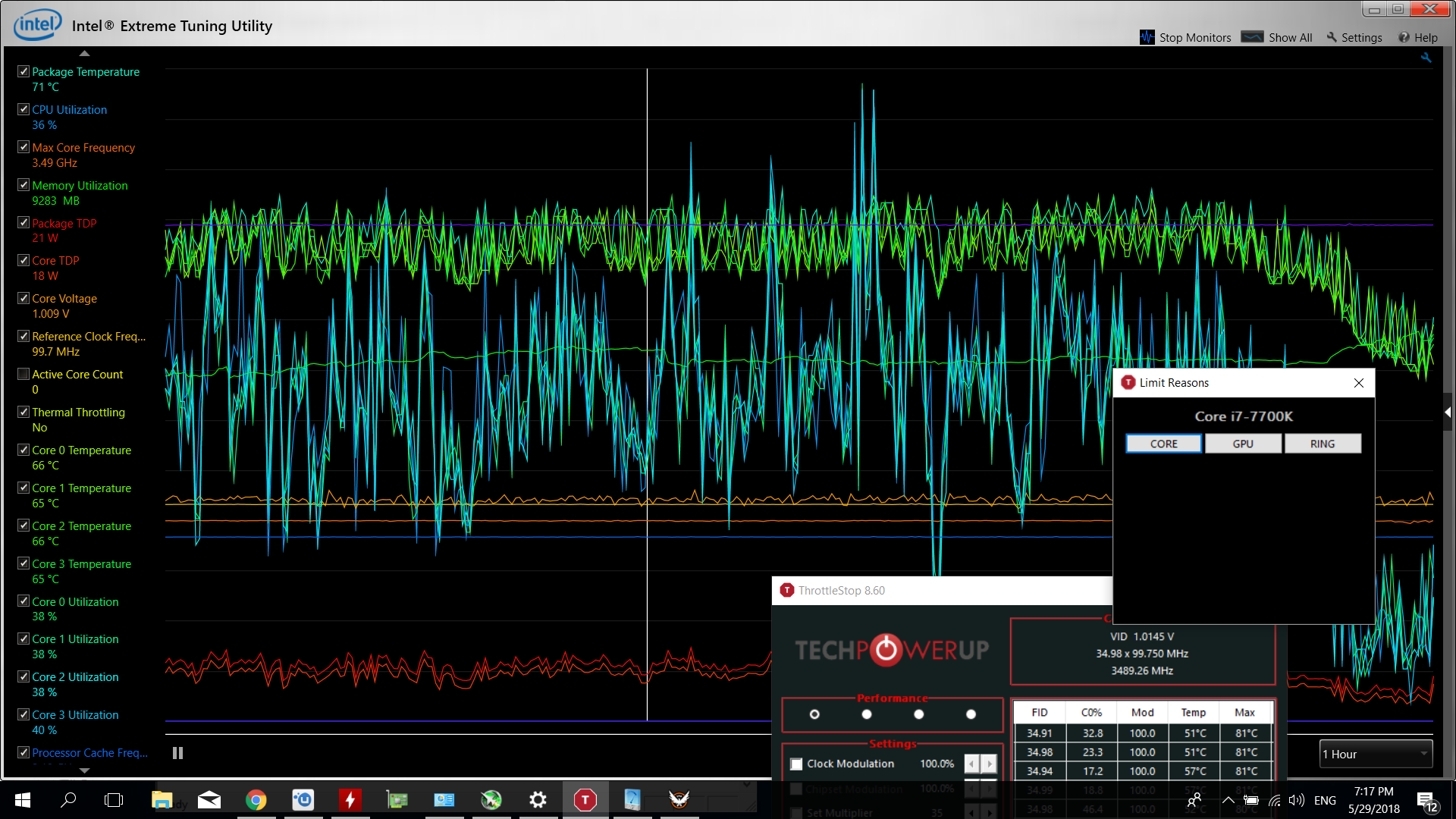Click the blue wrench icon above the graph
Viewport: 1456px width, 819px height.
click(x=1426, y=58)
